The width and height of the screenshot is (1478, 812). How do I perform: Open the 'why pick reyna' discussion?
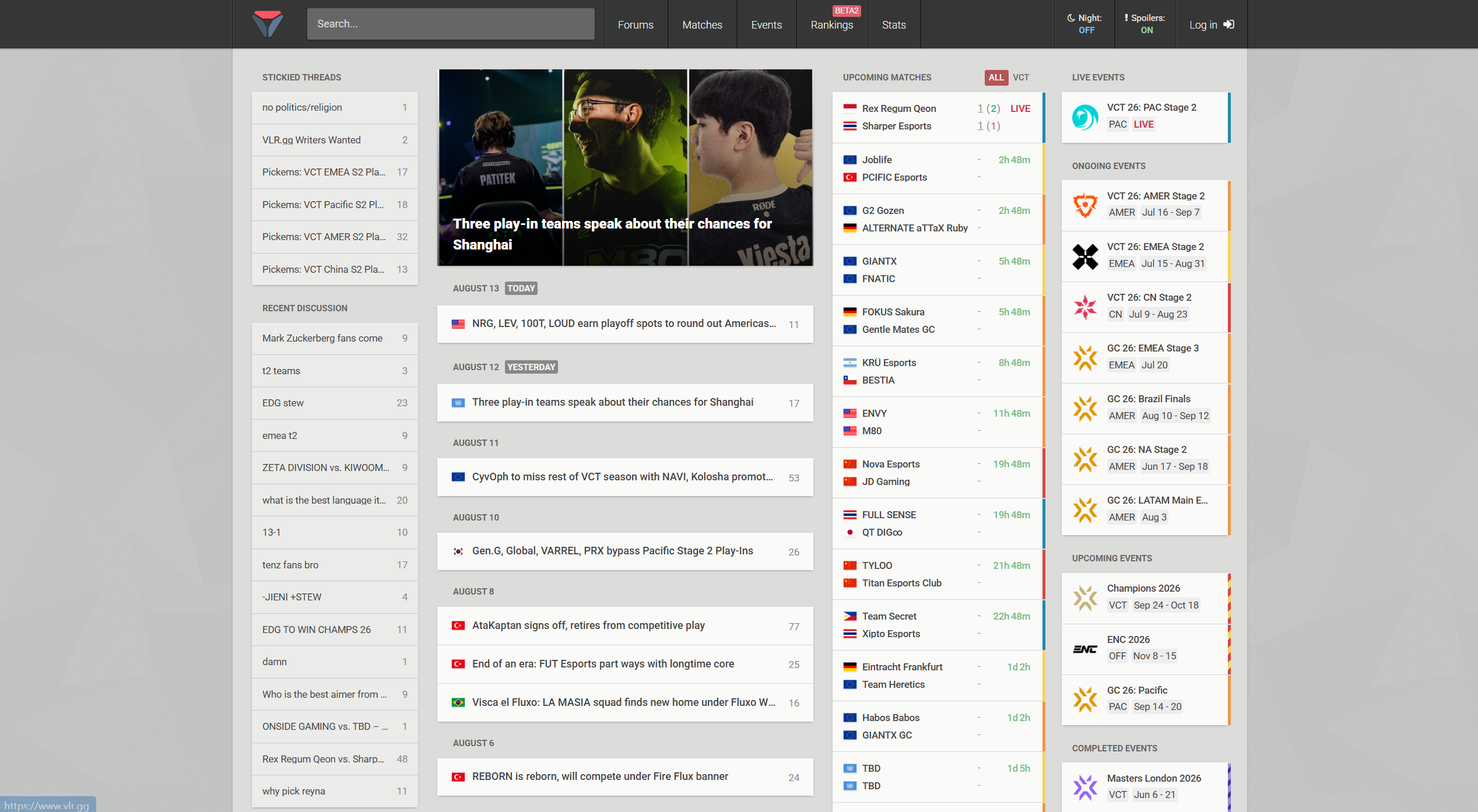pos(335,791)
